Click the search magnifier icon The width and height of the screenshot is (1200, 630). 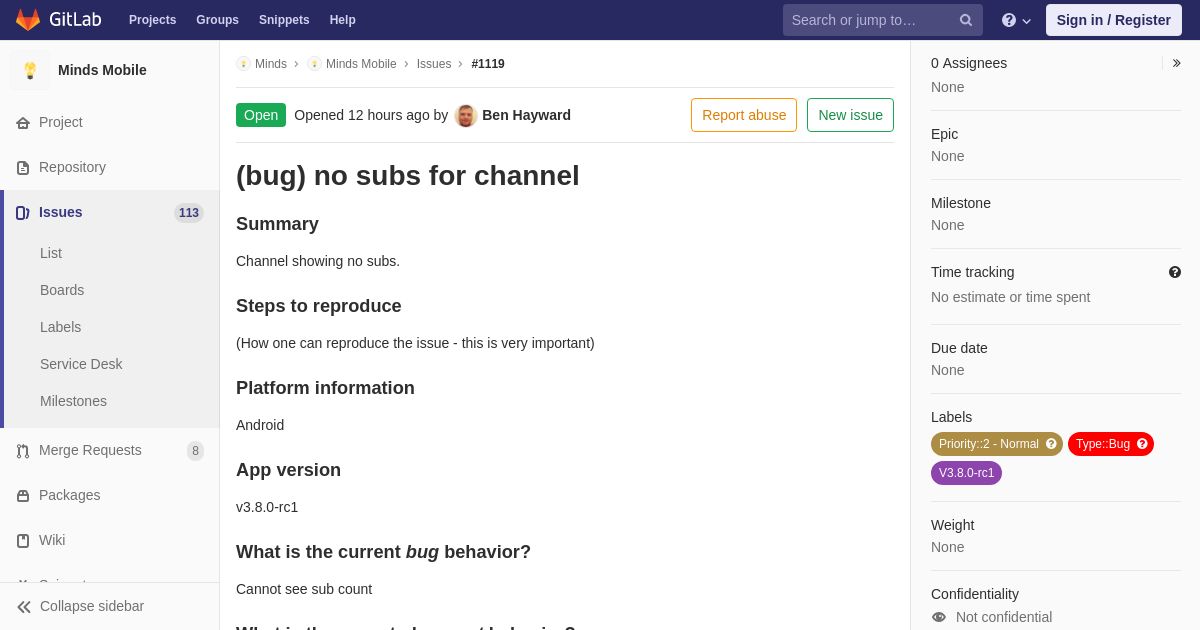(966, 20)
